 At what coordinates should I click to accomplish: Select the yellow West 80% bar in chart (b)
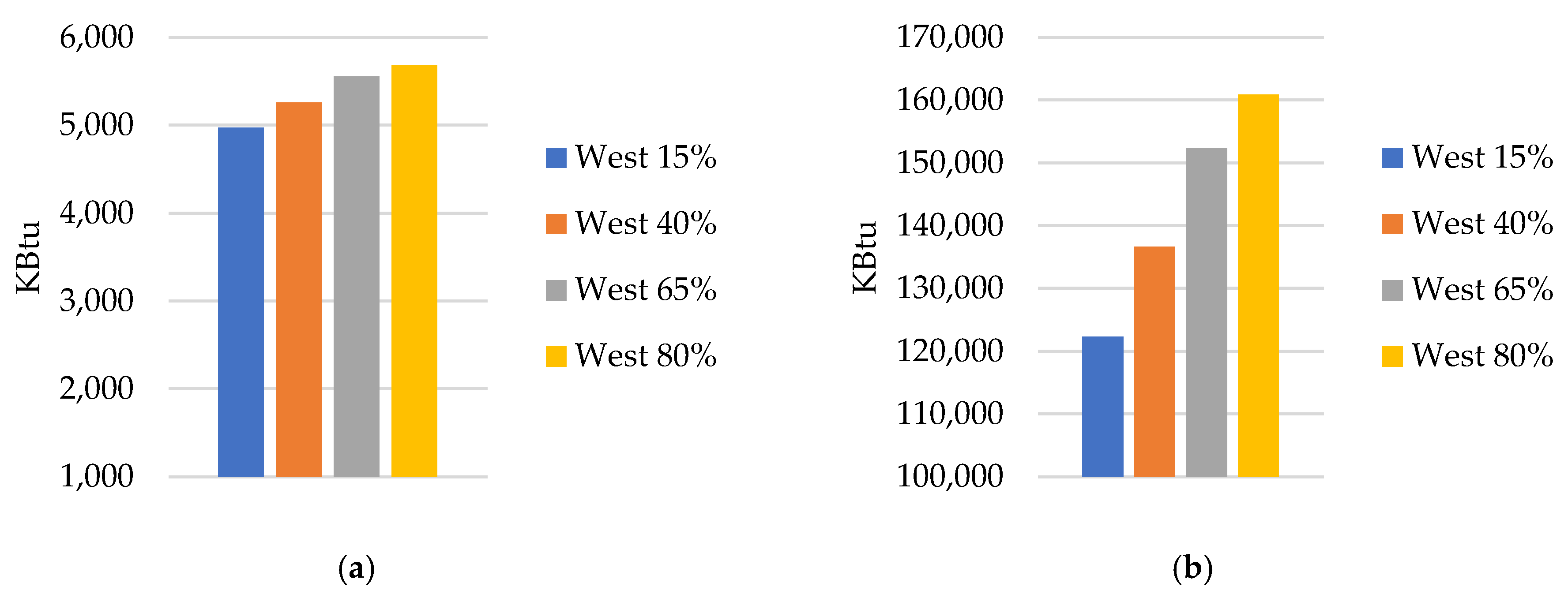point(1258,285)
